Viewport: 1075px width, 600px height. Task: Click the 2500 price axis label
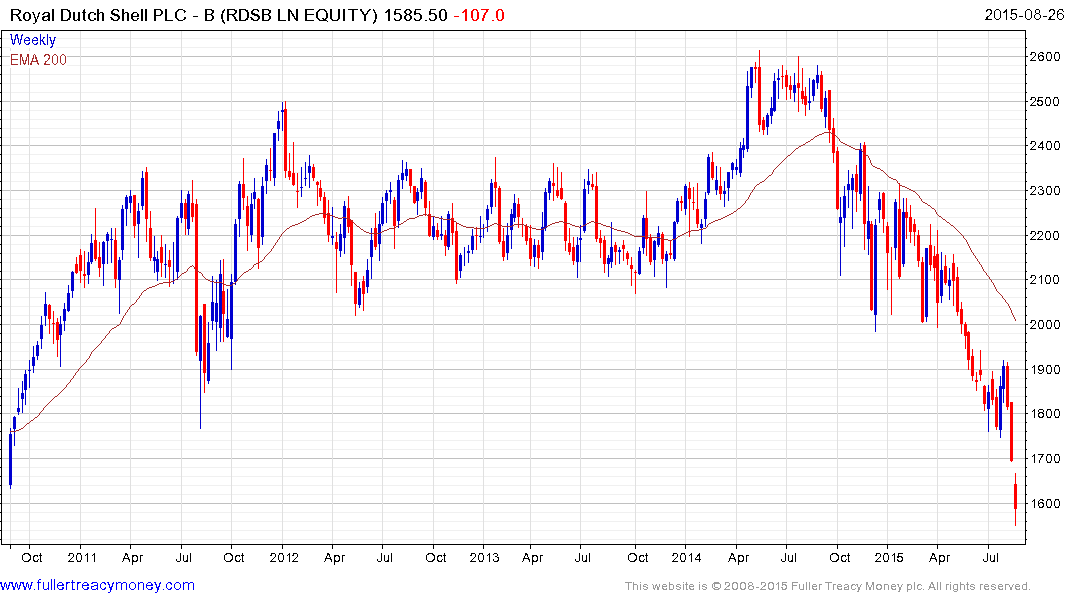[x=1045, y=101]
